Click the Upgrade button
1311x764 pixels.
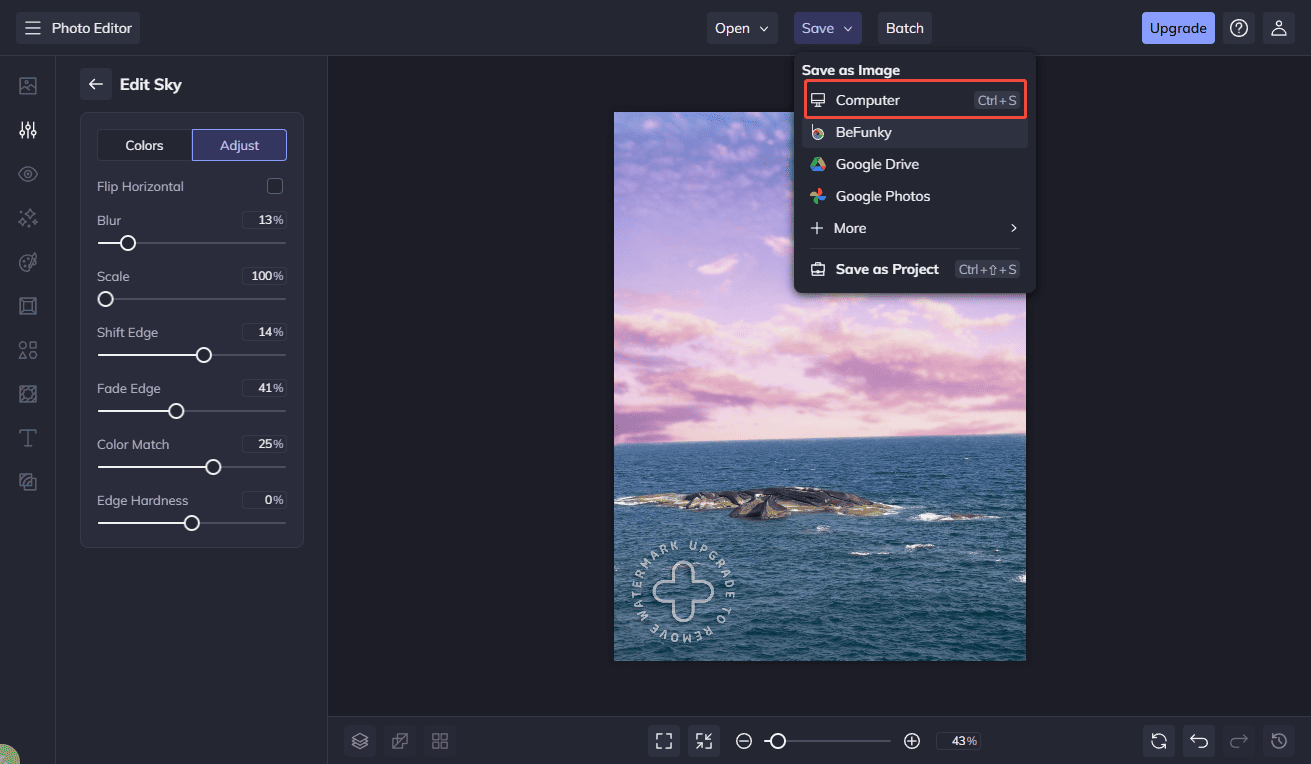(x=1178, y=28)
